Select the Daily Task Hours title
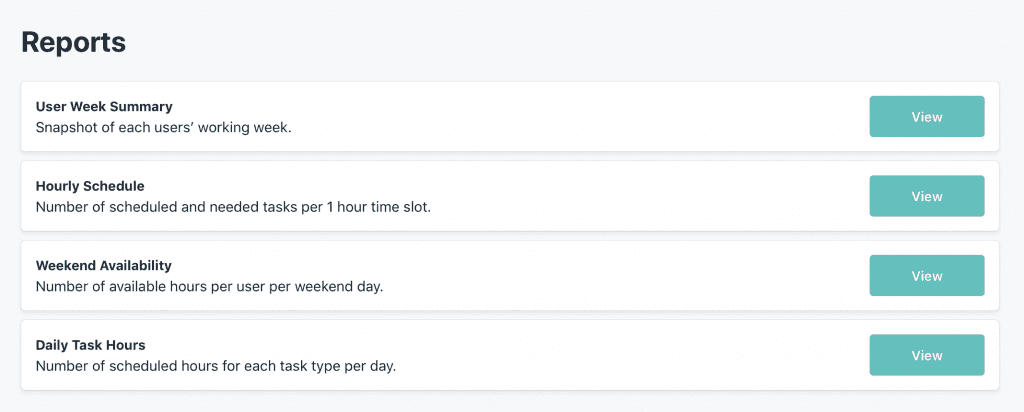The width and height of the screenshot is (1024, 412). (91, 345)
